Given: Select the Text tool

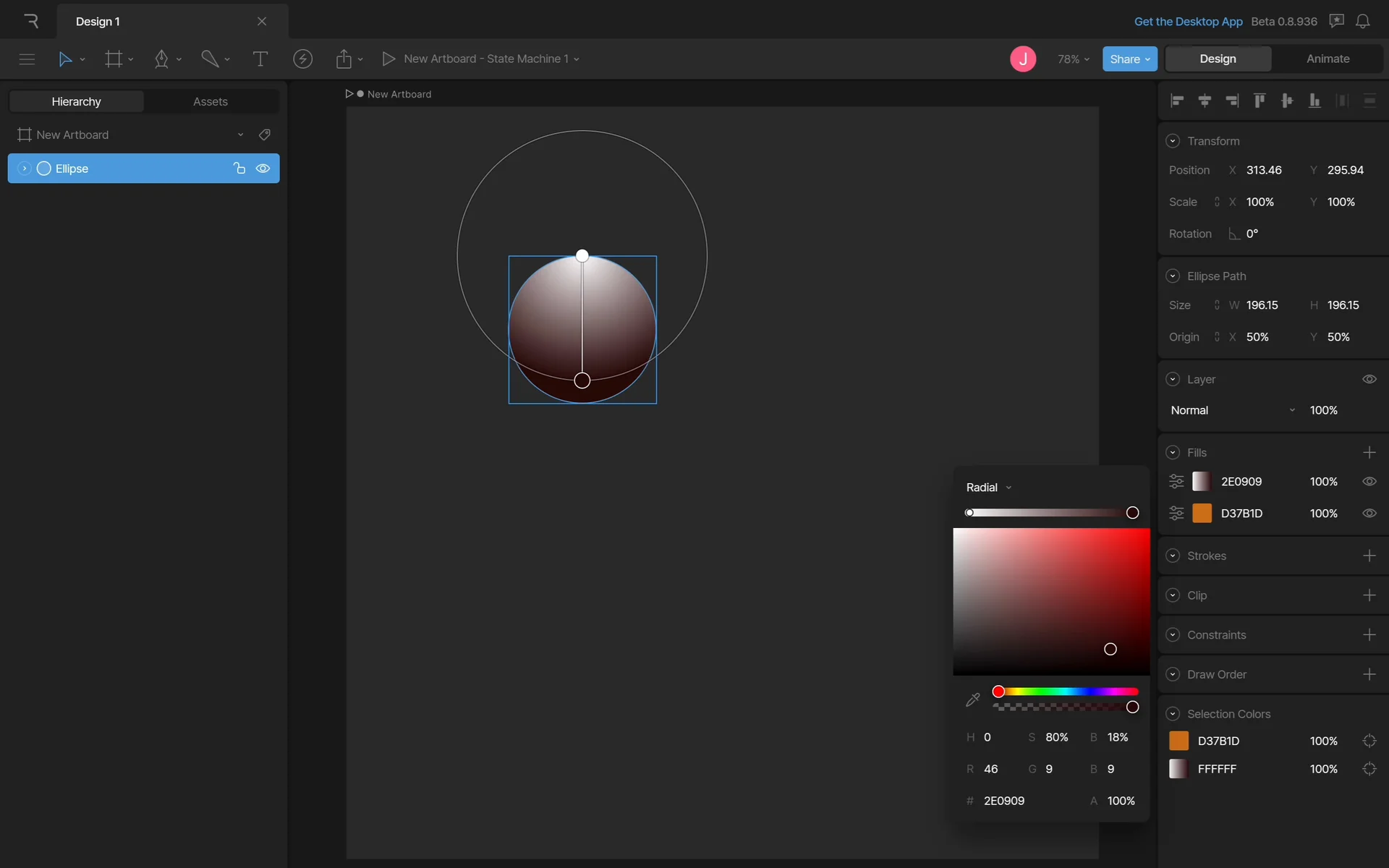Looking at the screenshot, I should click(x=260, y=59).
